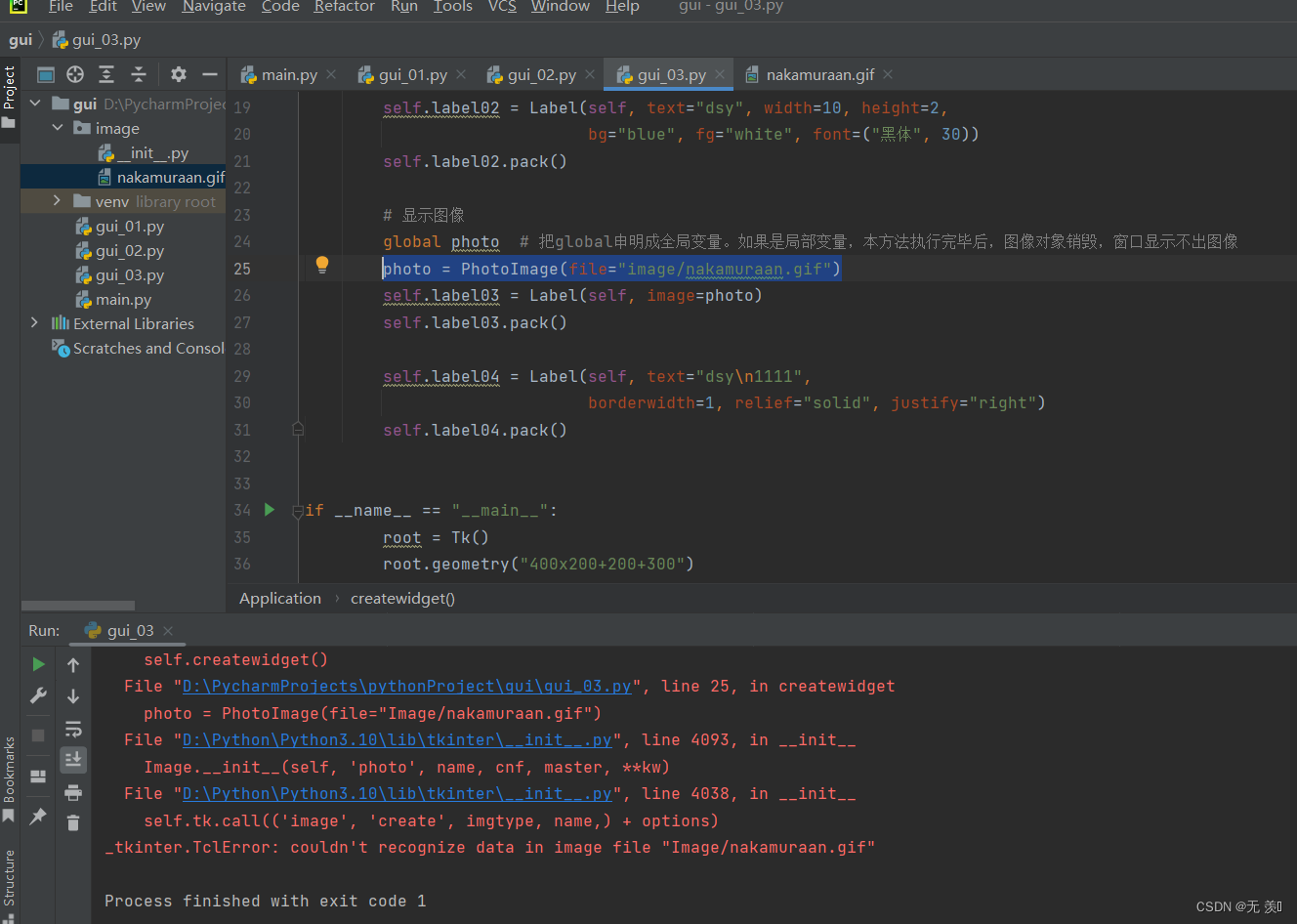Viewport: 1297px width, 924px height.
Task: Click Expand All icon in Project panel
Action: (106, 74)
